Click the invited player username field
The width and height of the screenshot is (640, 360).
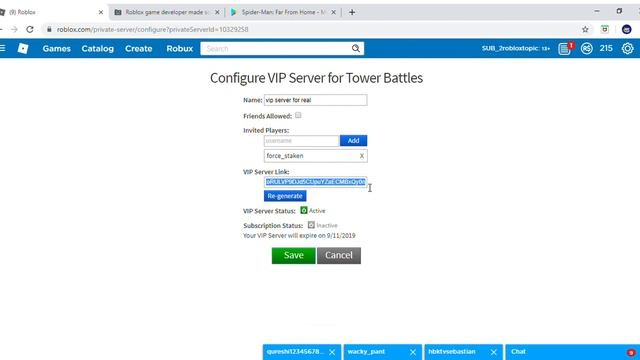301,140
